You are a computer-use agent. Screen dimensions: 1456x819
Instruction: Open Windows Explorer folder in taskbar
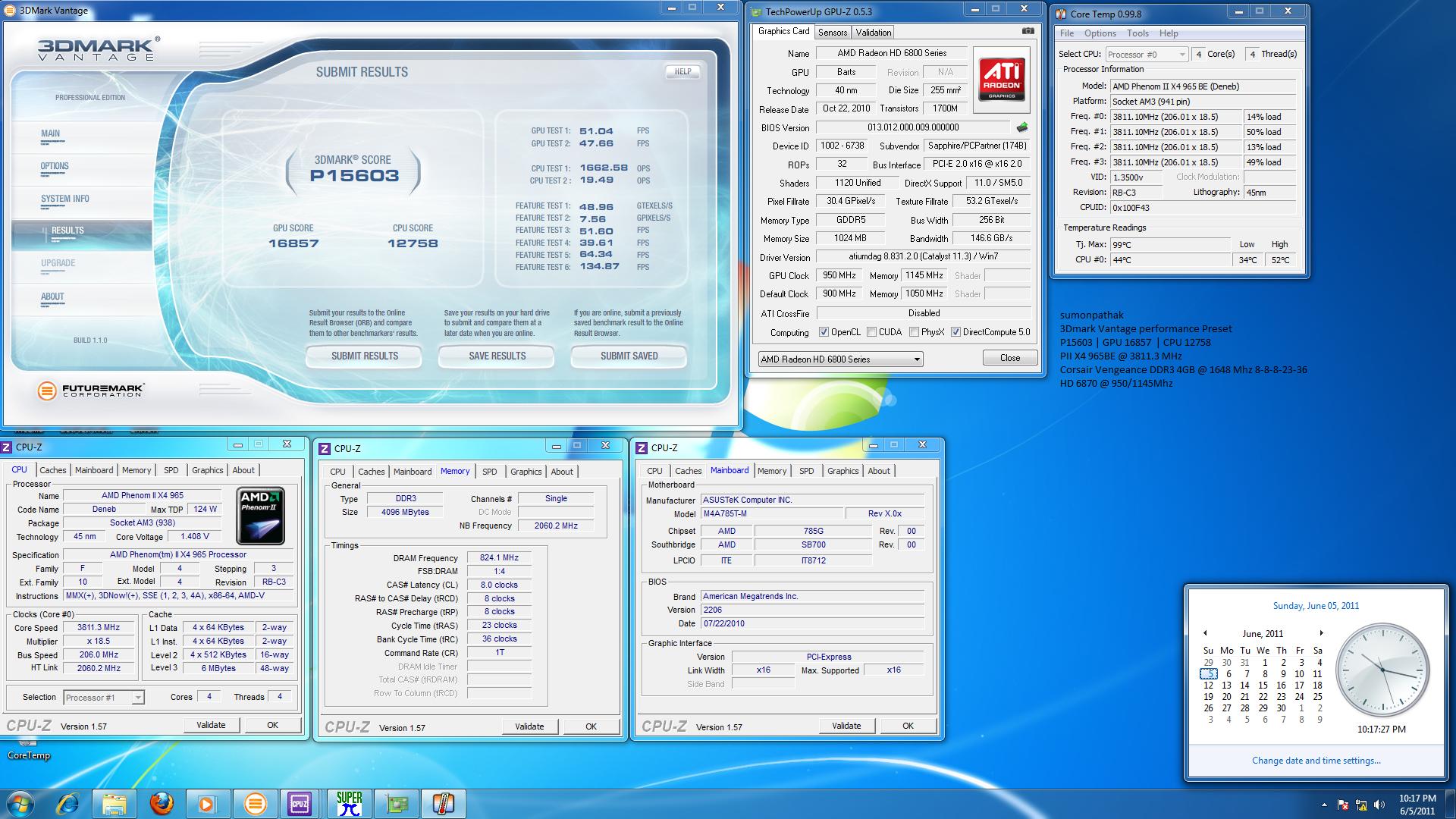click(x=114, y=803)
